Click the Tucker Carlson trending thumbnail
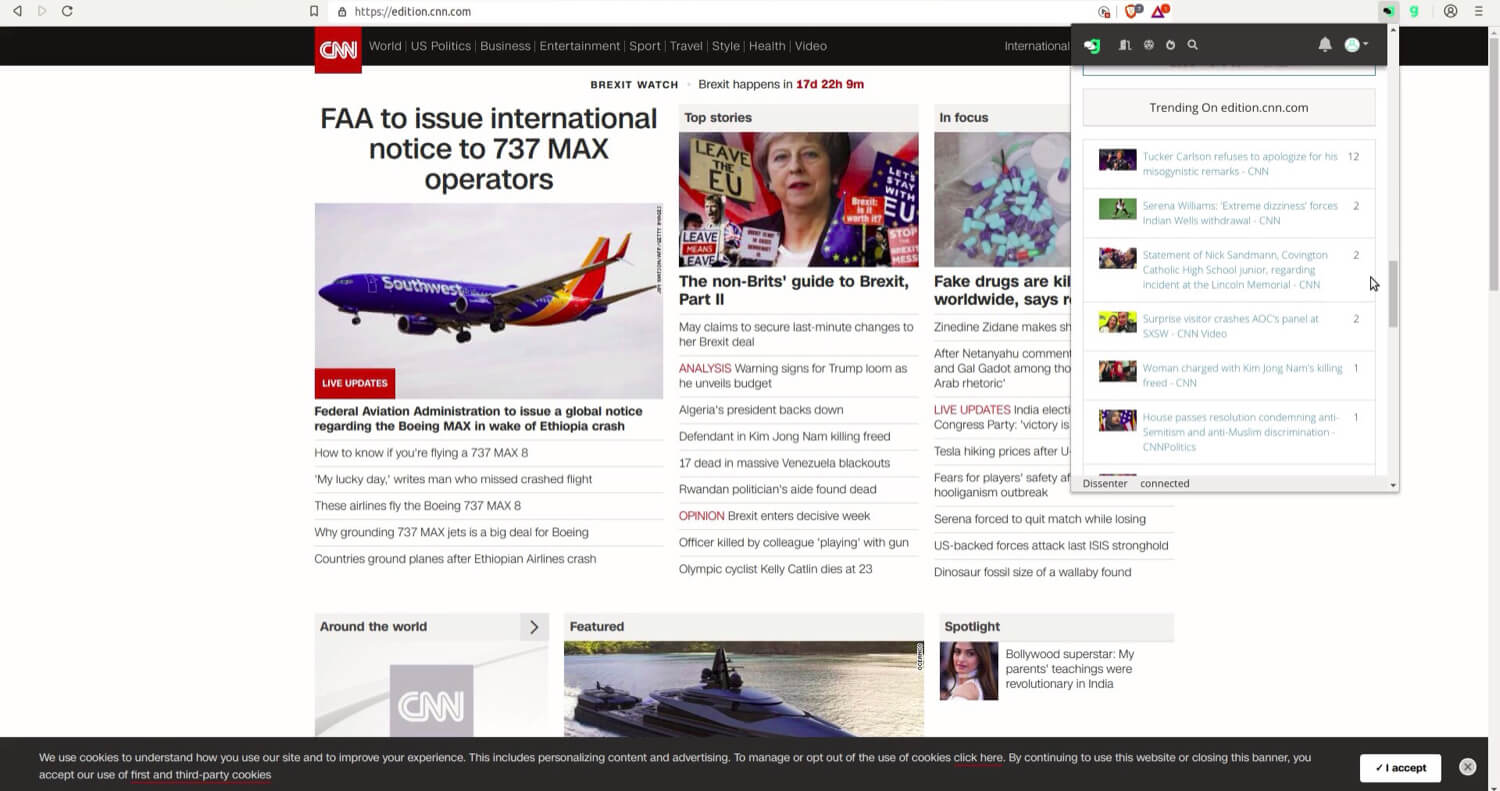Image resolution: width=1500 pixels, height=791 pixels. click(1118, 160)
